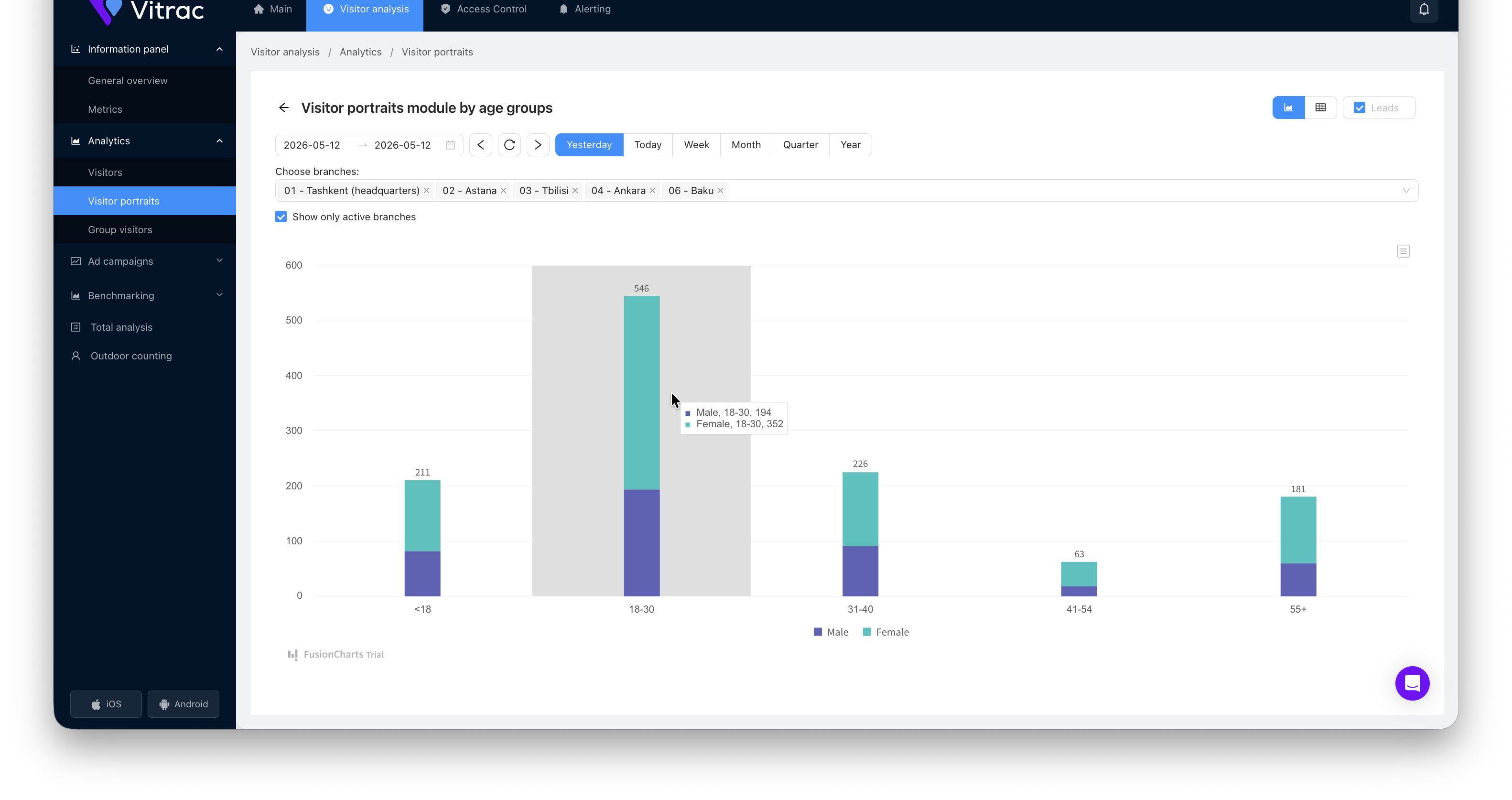Select the Month range

(x=746, y=145)
